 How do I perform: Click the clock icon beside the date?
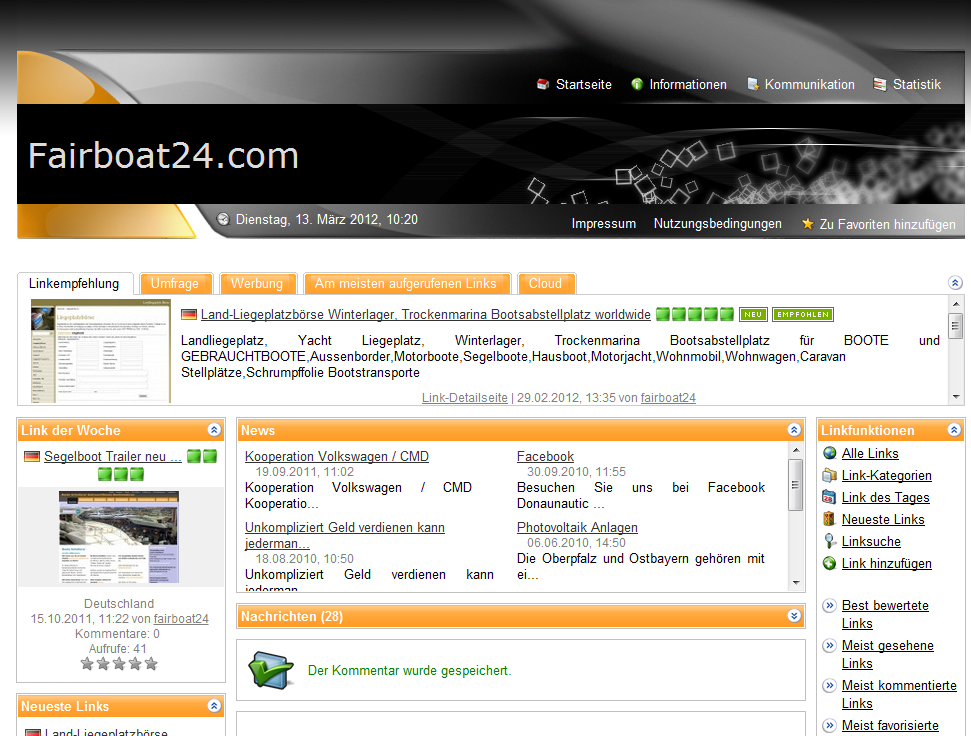click(223, 219)
